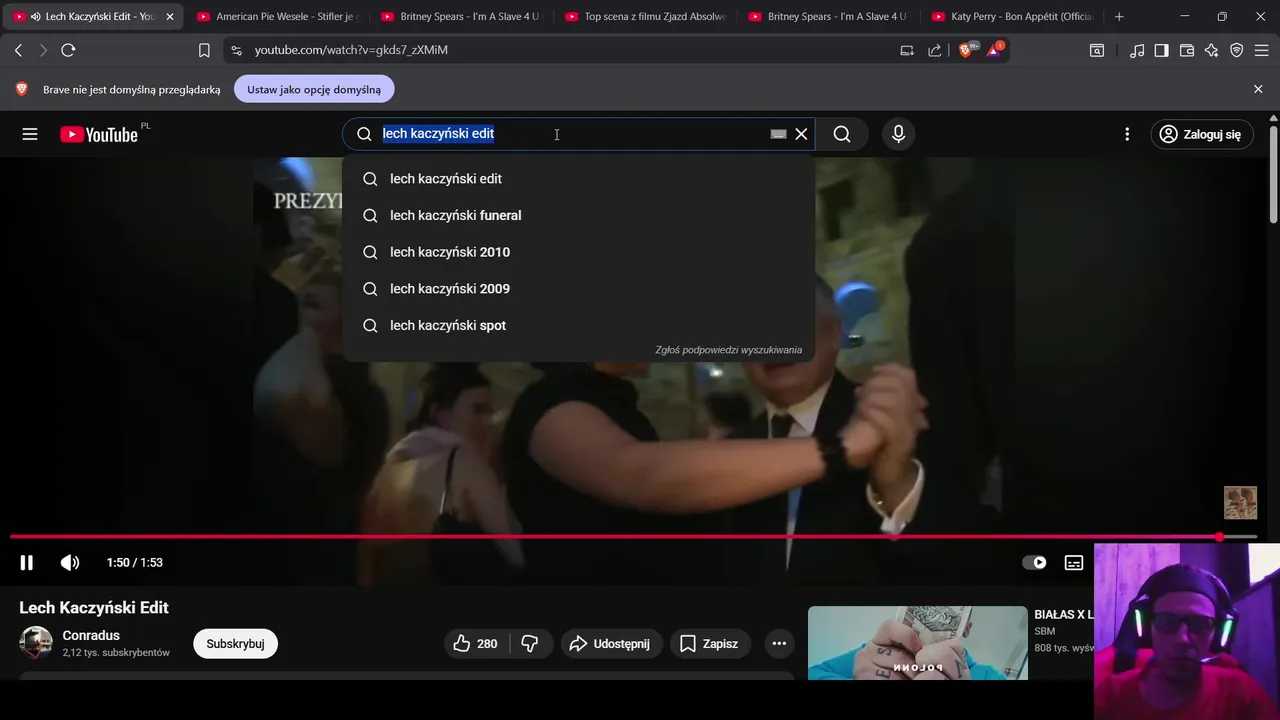
Task: Close the Lech Kaczyński Edit tab
Action: click(169, 17)
